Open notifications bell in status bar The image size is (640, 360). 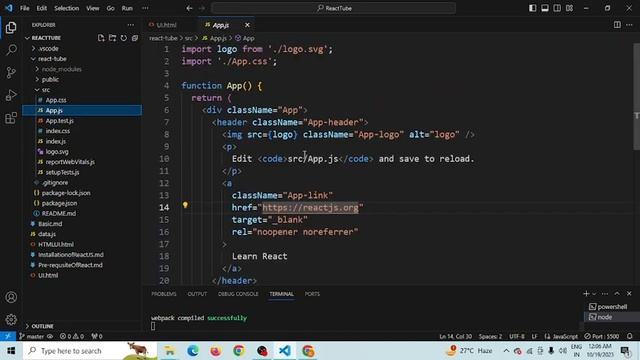[x=630, y=336]
